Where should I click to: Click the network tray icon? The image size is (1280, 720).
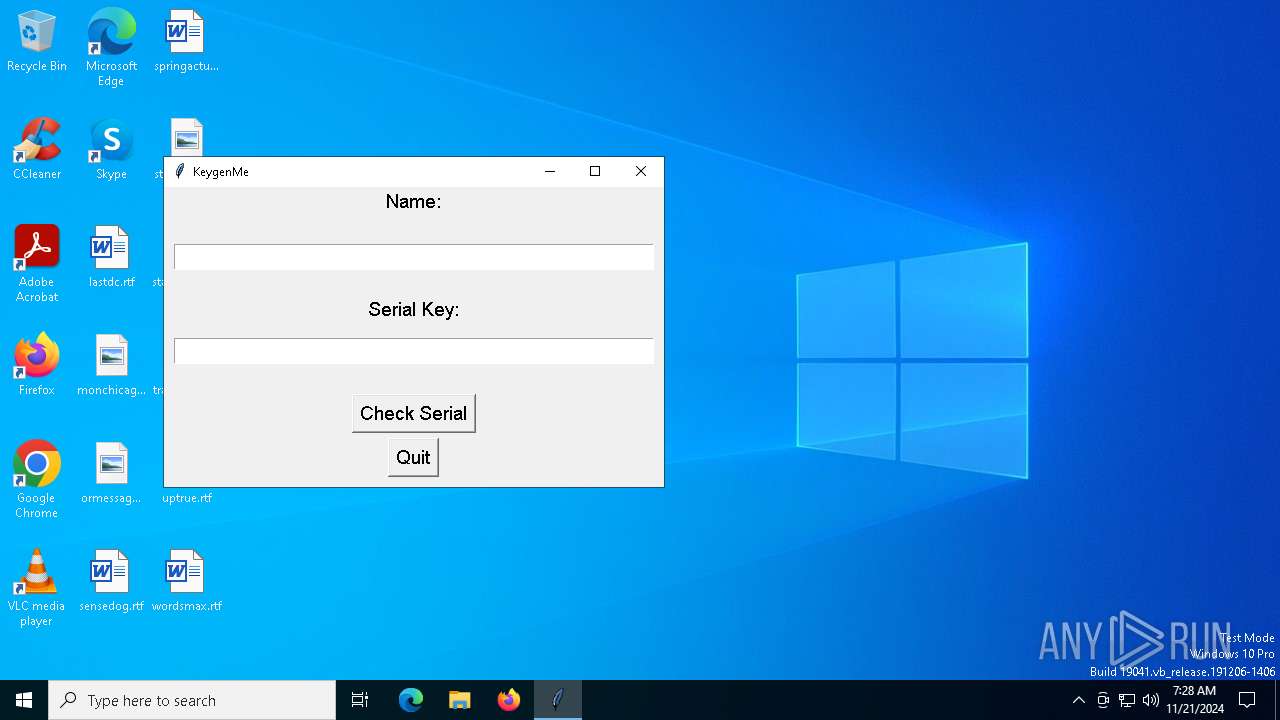click(x=1127, y=700)
